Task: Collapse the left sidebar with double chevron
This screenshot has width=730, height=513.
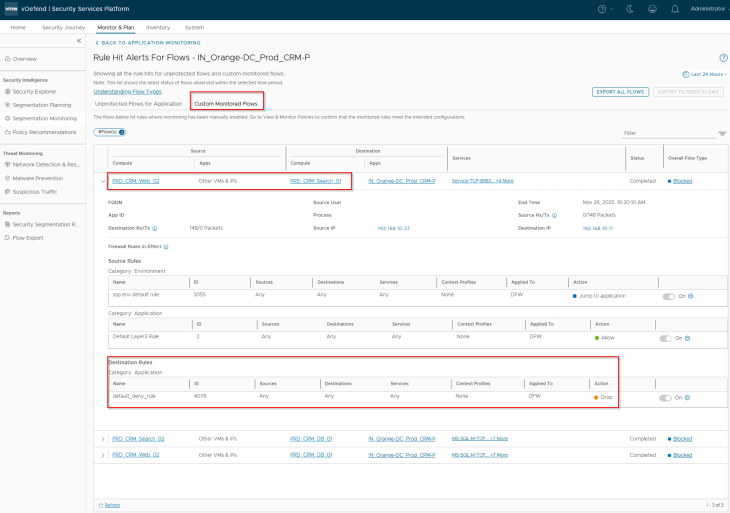Action: pyautogui.click(x=79, y=41)
